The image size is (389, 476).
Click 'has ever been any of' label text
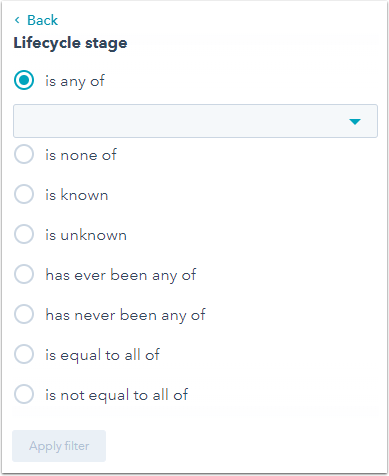pyautogui.click(x=121, y=275)
